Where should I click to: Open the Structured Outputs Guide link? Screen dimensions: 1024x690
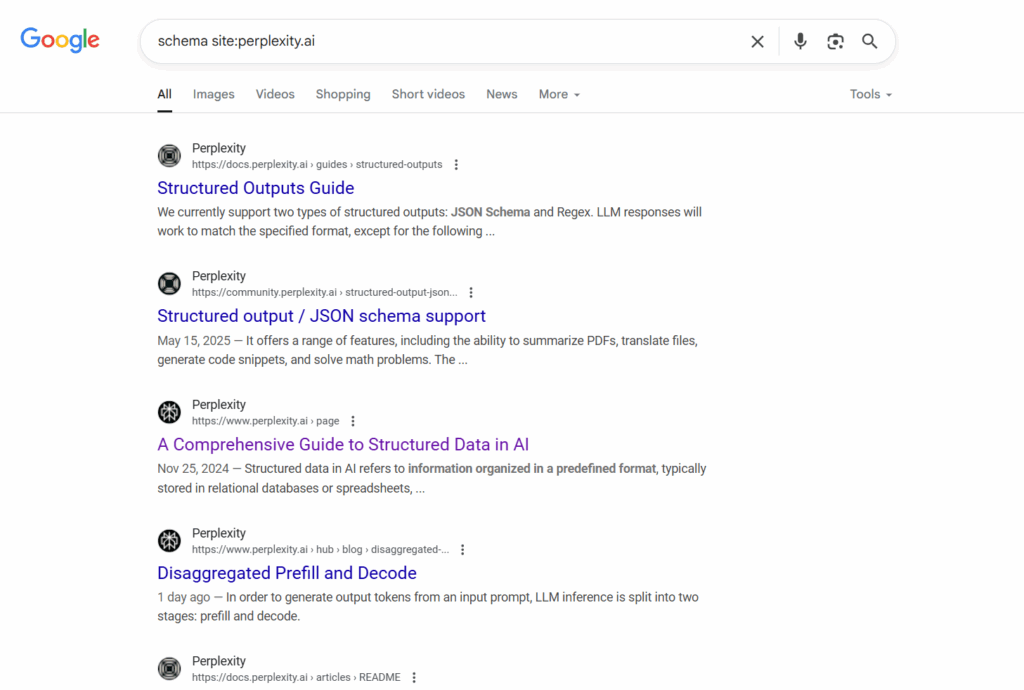(256, 188)
